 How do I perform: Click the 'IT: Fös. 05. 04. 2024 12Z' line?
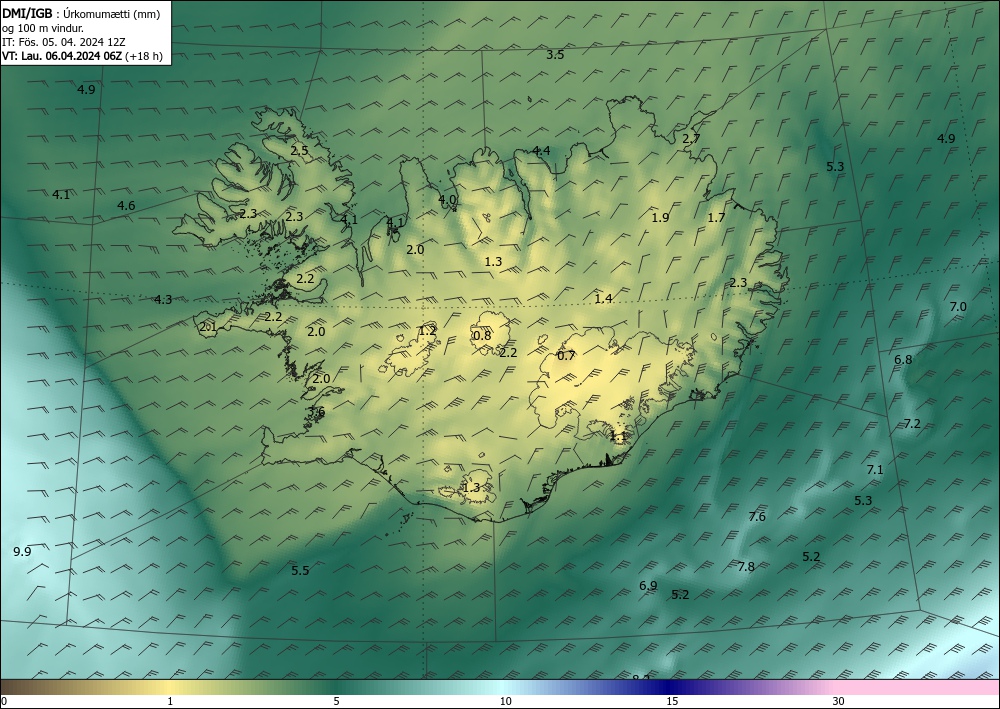click(64, 42)
